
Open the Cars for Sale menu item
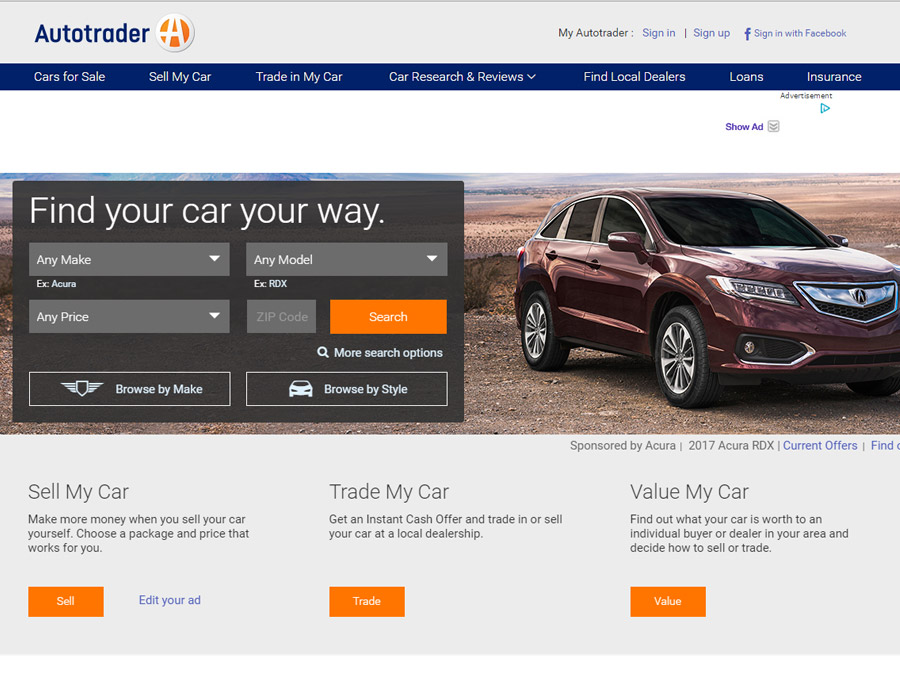(69, 77)
